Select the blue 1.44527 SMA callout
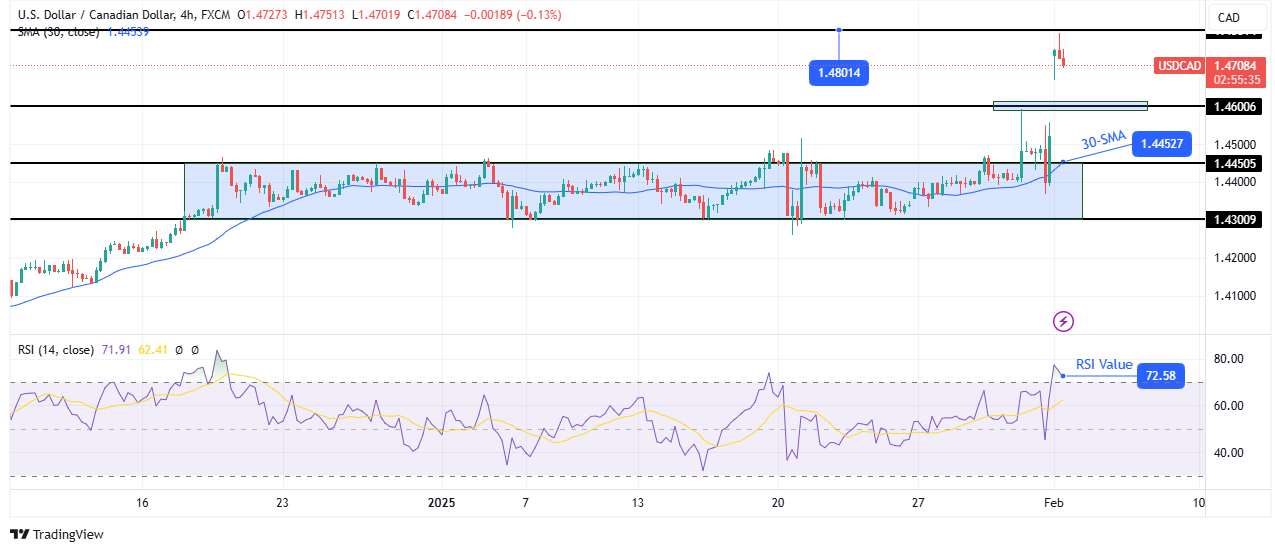The height and width of the screenshot is (552, 1275). click(x=1160, y=144)
